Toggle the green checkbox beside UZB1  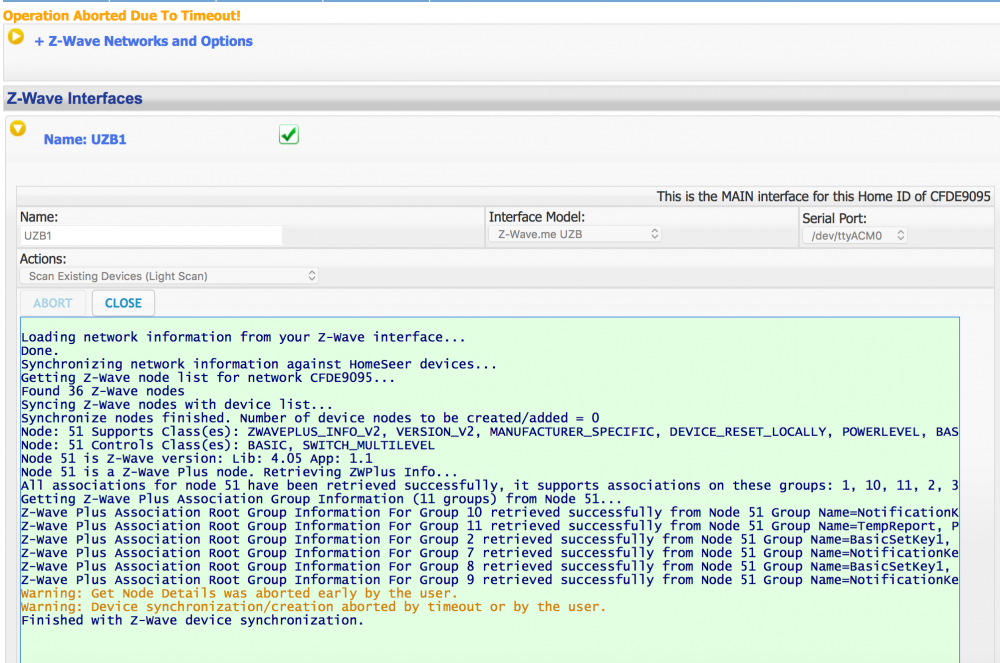click(289, 135)
